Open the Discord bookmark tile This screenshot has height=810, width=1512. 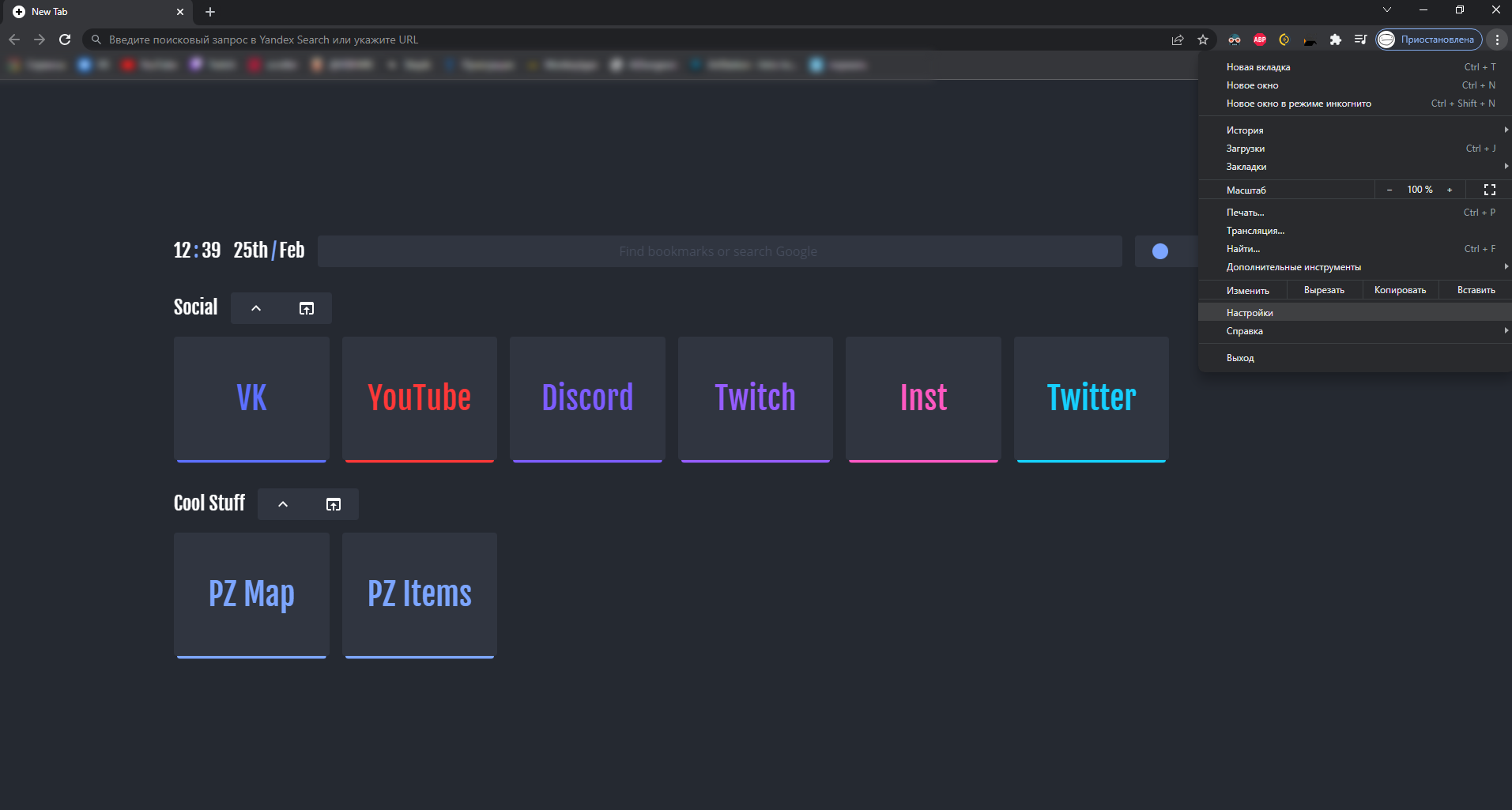pyautogui.click(x=587, y=399)
